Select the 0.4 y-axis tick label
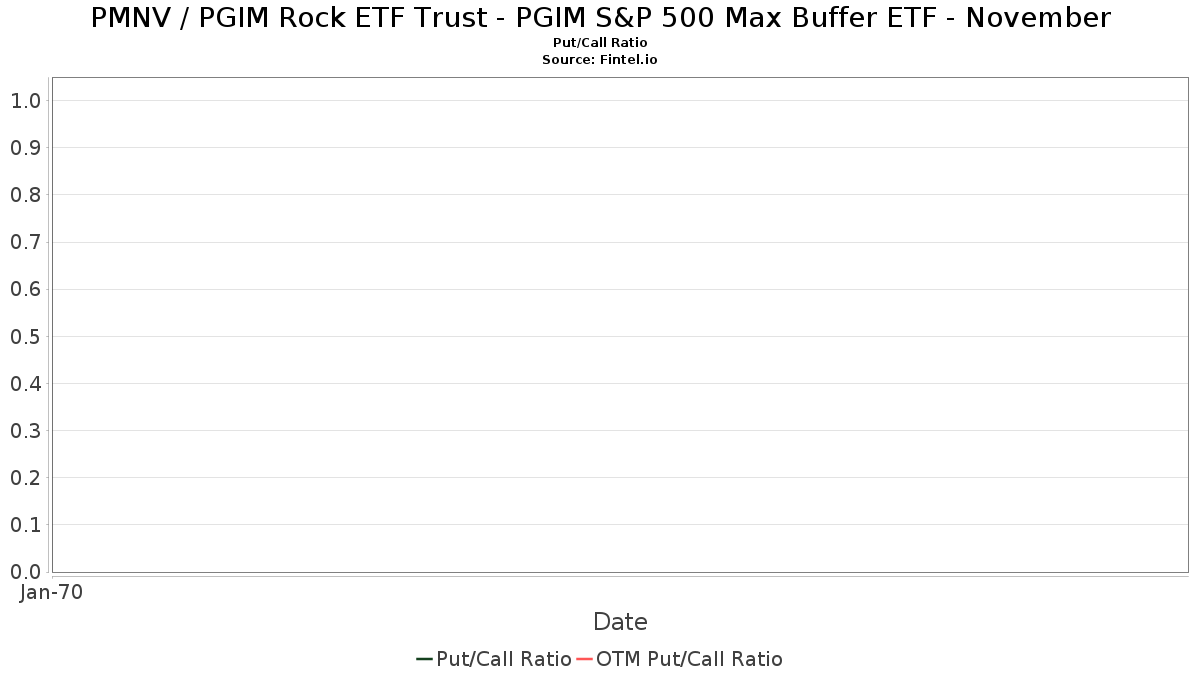1200x675 pixels. tap(26, 384)
